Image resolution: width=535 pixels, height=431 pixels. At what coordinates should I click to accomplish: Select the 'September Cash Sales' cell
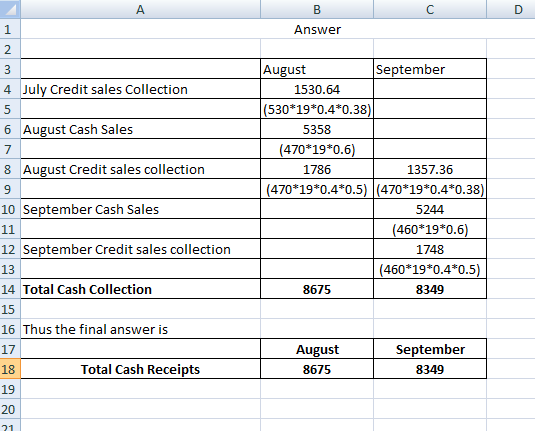point(140,209)
